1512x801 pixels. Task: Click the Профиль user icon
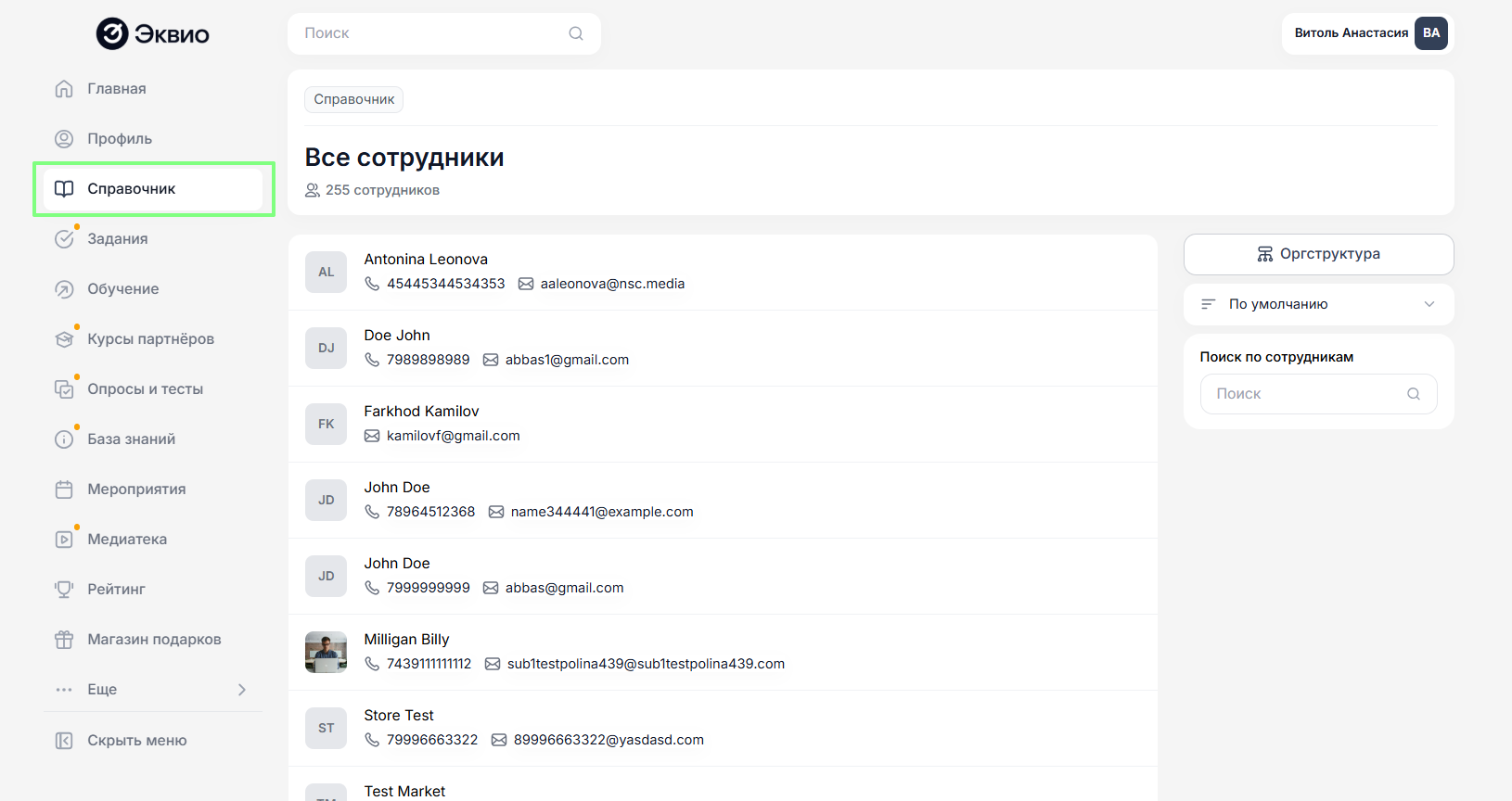(x=64, y=139)
